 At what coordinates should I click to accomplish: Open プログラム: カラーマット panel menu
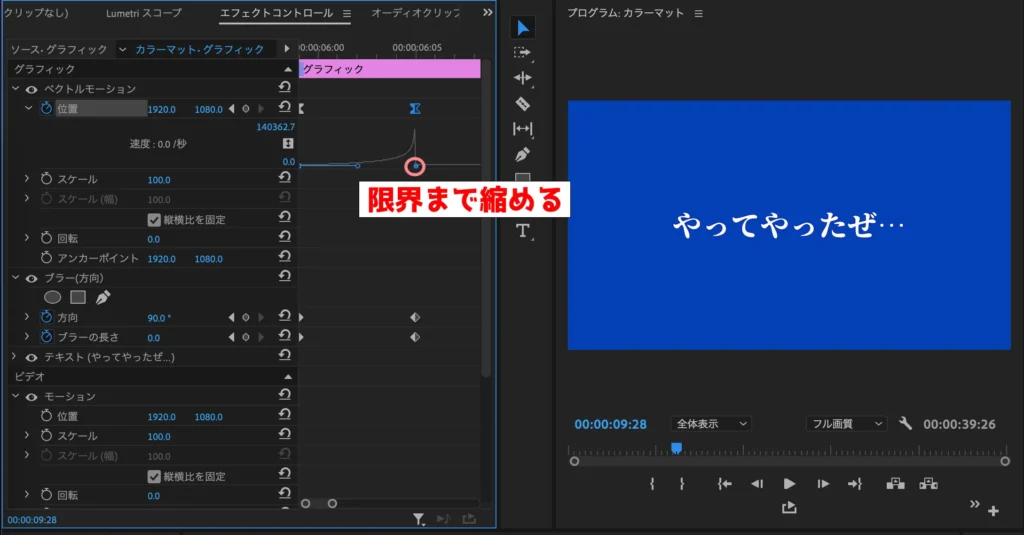(x=699, y=13)
